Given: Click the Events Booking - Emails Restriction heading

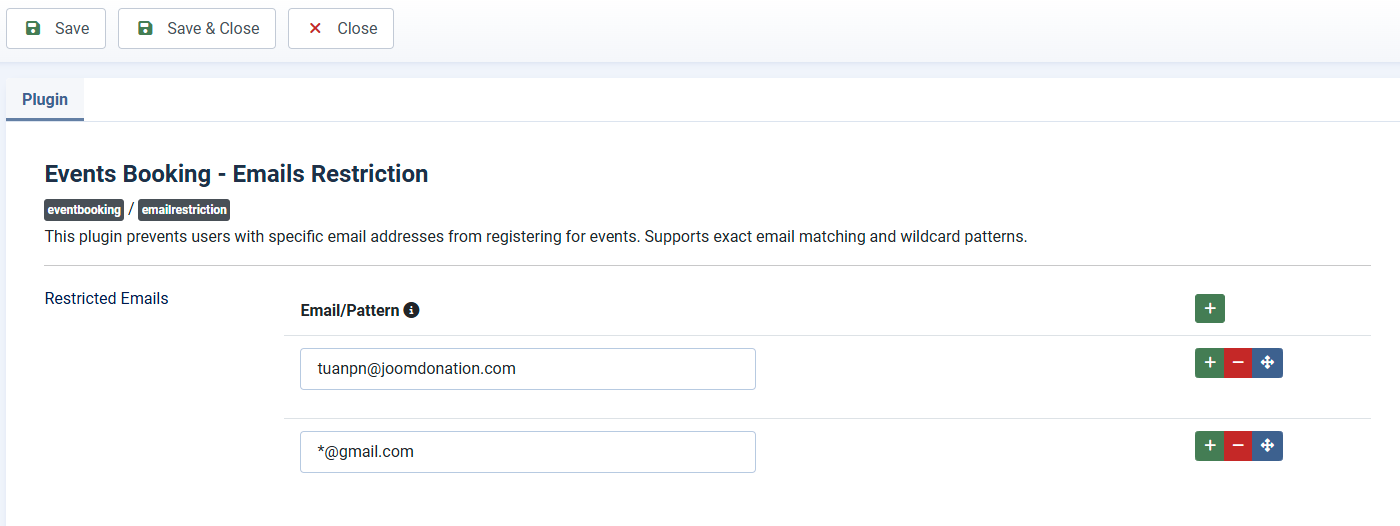Looking at the screenshot, I should tap(236, 174).
